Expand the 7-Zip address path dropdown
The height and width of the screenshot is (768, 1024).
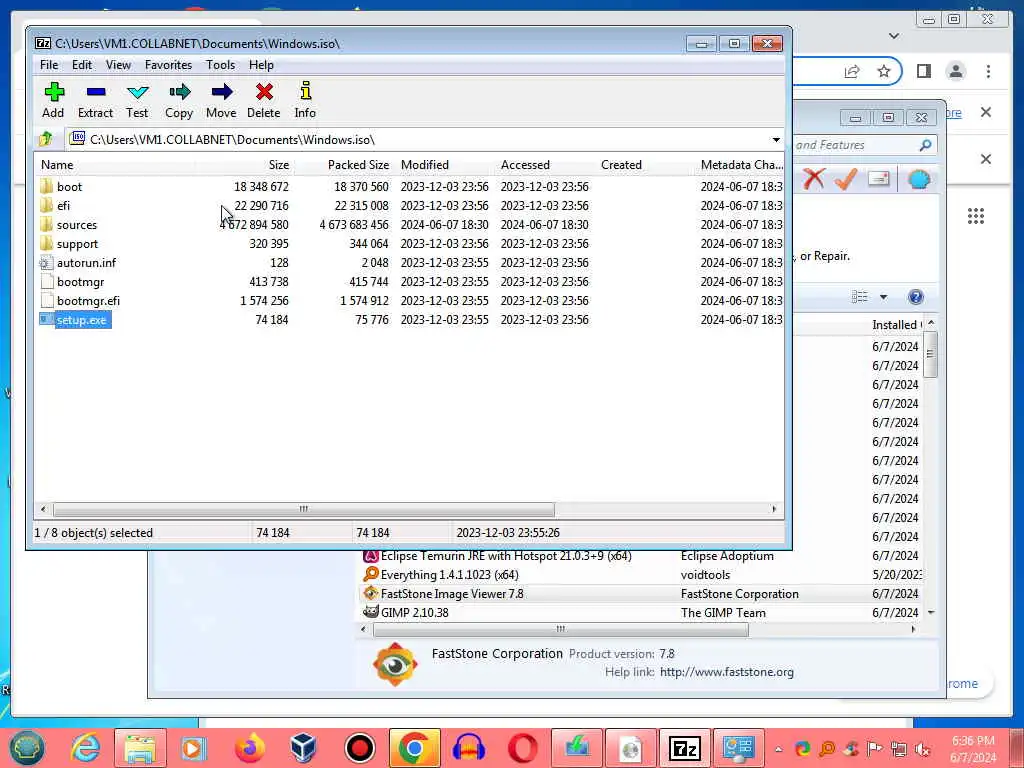(776, 140)
